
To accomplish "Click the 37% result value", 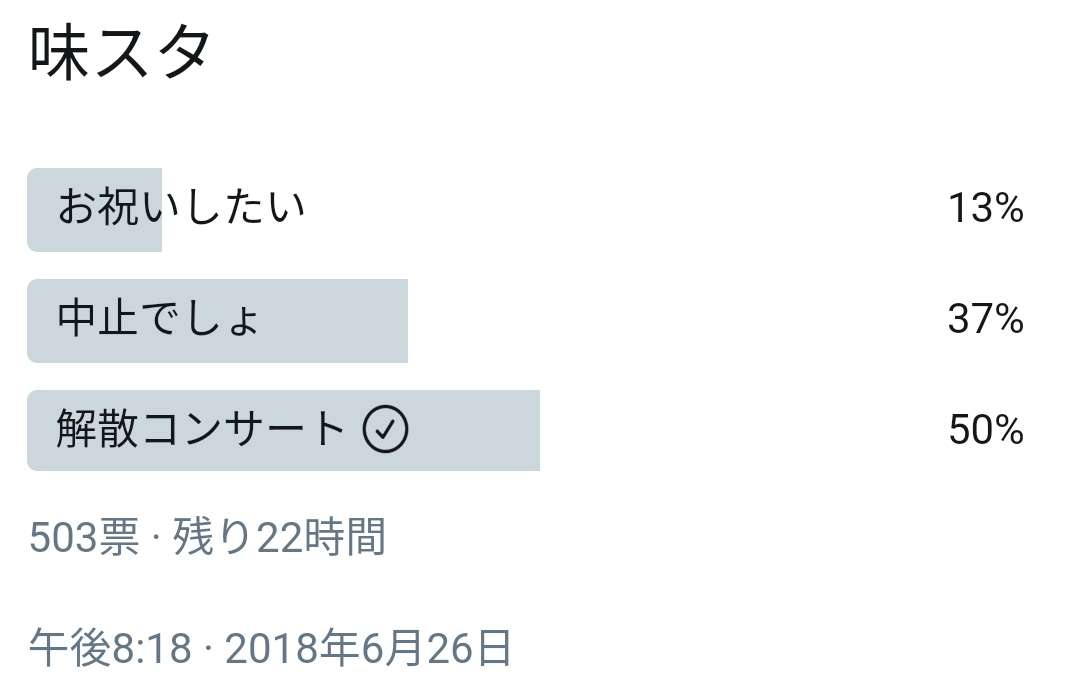I will pos(986,319).
